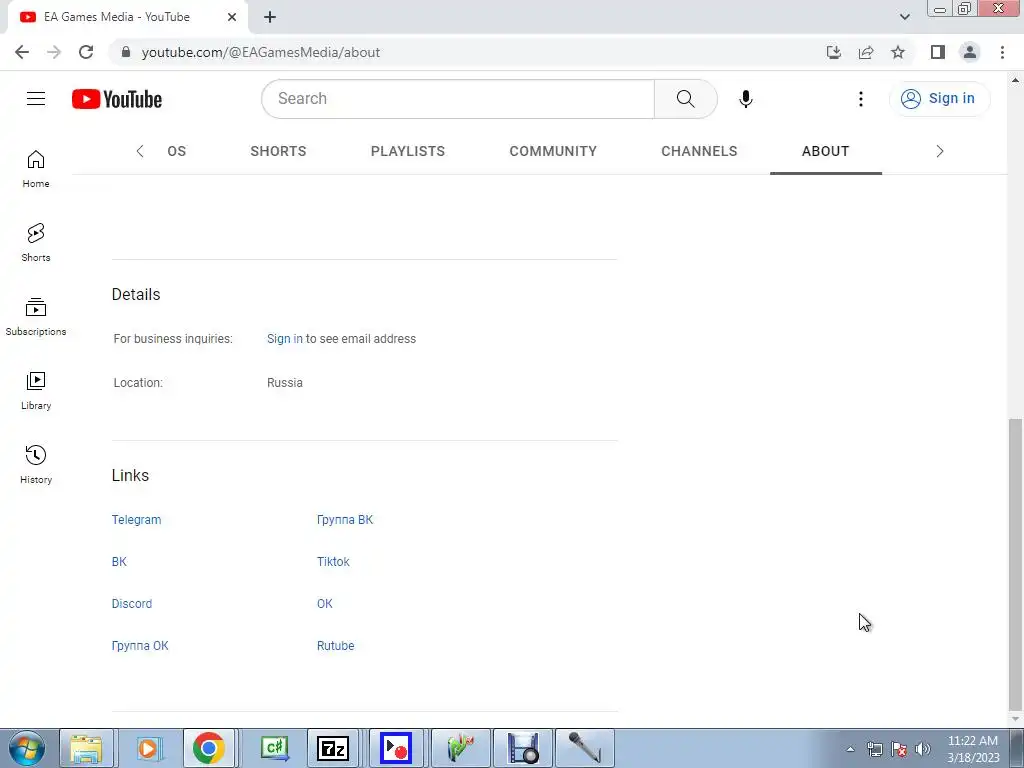The image size is (1024, 768).
Task: Open 7-Zip from taskbar
Action: click(x=332, y=748)
